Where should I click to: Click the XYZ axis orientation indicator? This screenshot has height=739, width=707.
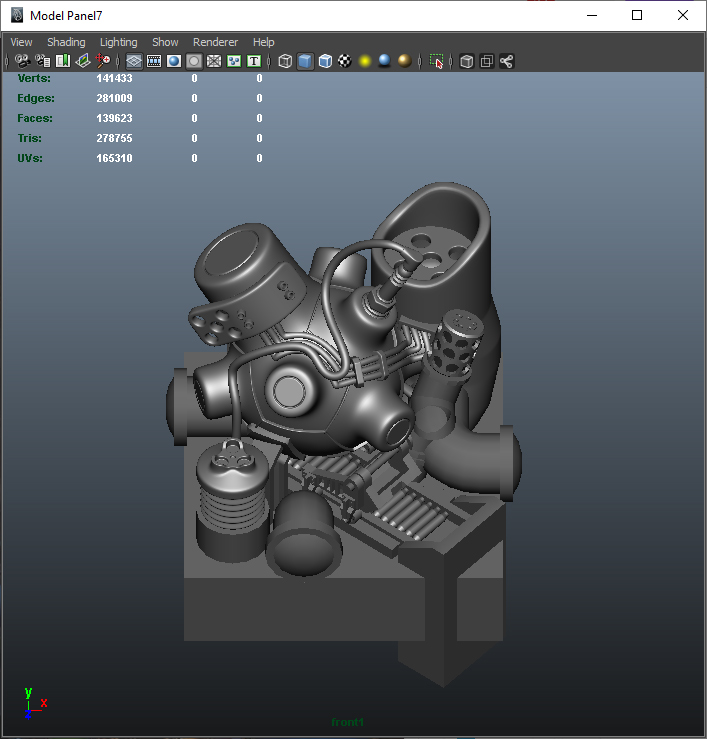click(35, 703)
